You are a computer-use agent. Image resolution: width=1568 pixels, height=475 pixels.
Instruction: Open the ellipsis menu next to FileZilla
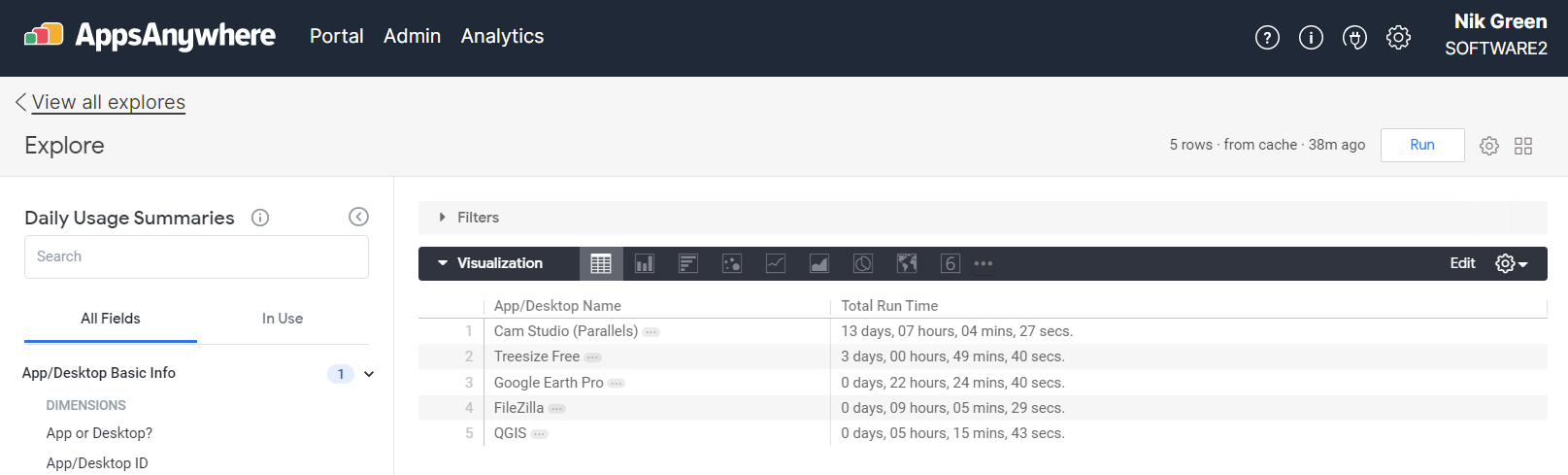pos(556,409)
